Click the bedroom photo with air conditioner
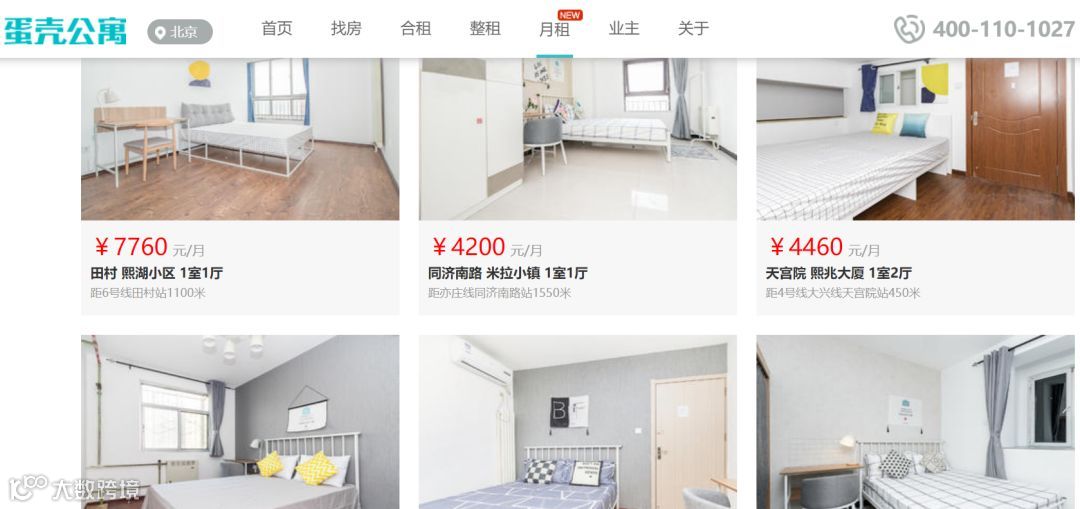The width and height of the screenshot is (1080, 509). coord(578,422)
